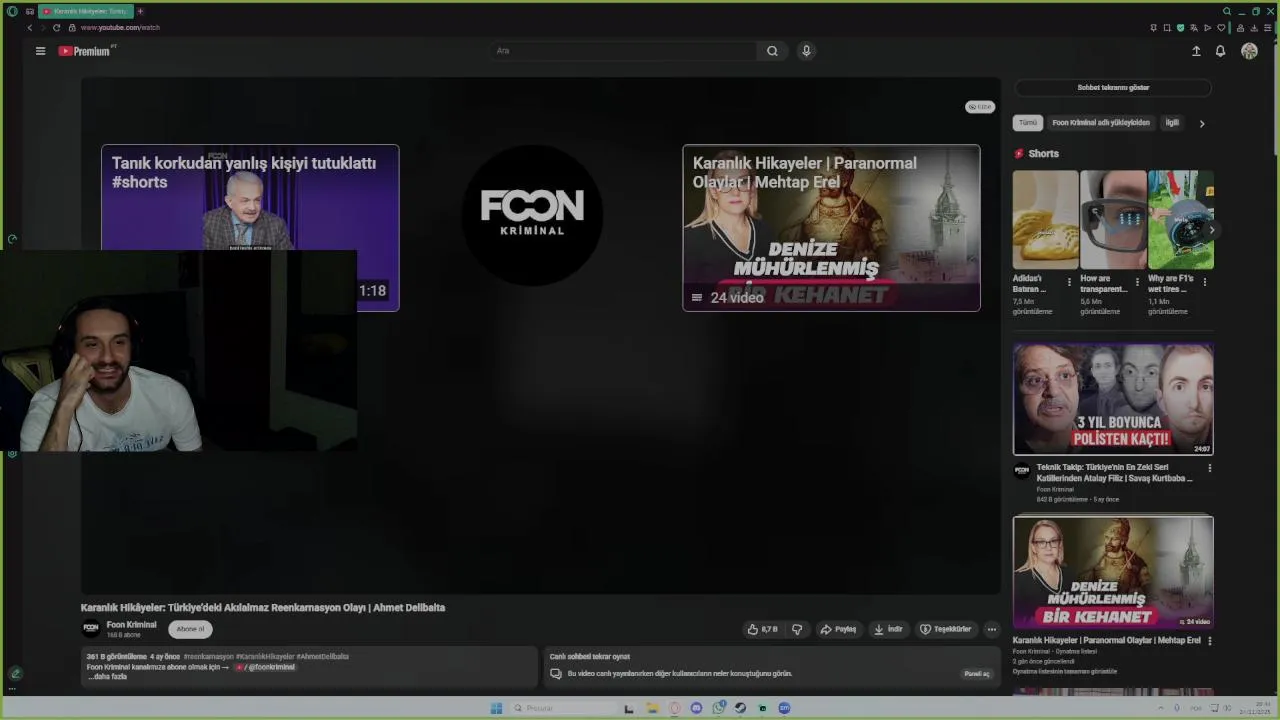
Task: Open the 3 YIL BOYUNCA POLİSTEN KAÇTI thumbnail
Action: pyautogui.click(x=1113, y=399)
